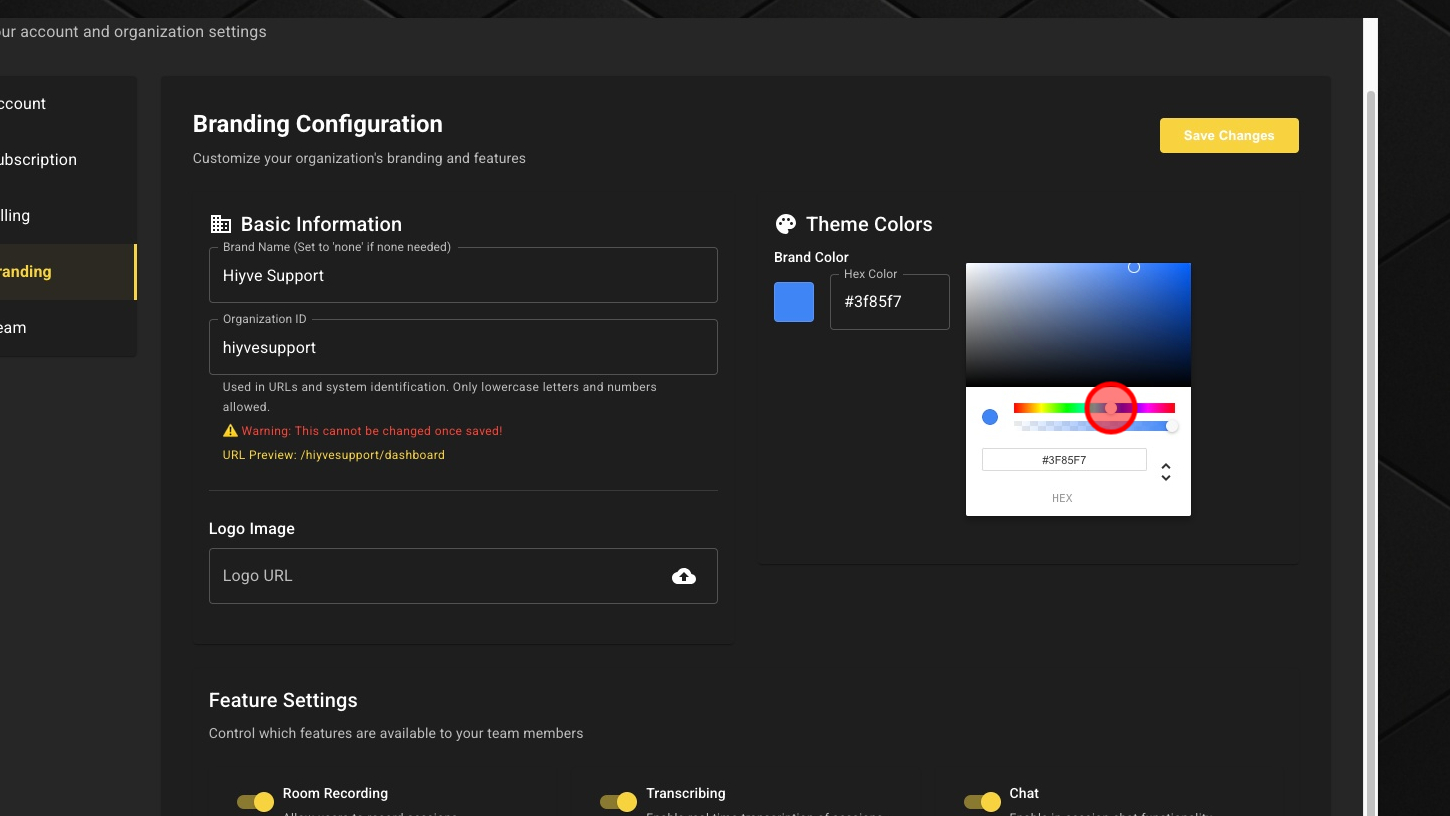Click the alpha transparency slider handle
The height and width of the screenshot is (816, 1450).
click(1172, 427)
